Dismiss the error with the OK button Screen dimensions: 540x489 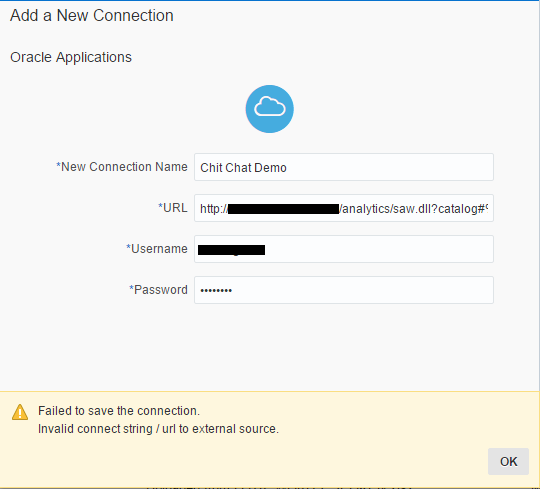click(x=508, y=461)
